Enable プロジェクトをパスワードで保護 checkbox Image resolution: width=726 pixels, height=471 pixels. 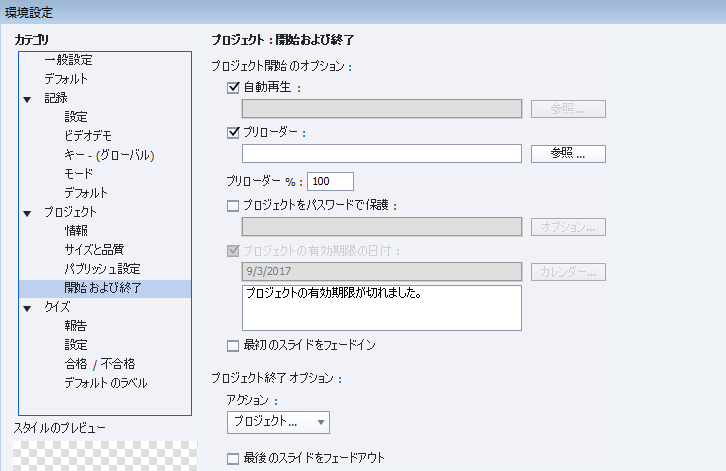234,206
